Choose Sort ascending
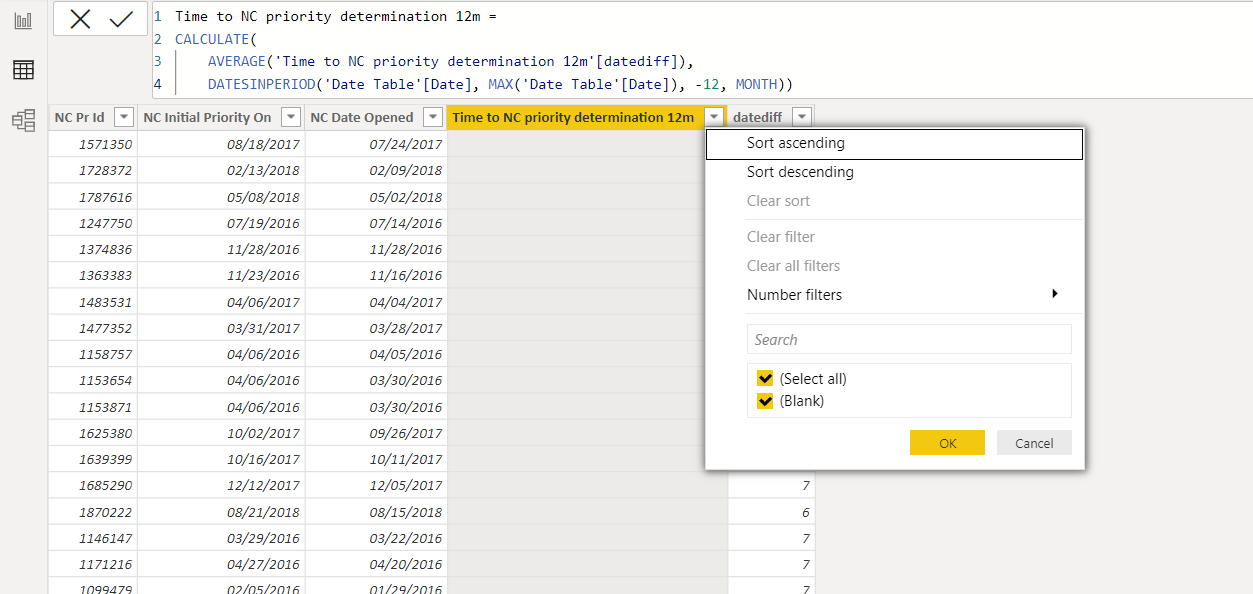Screen dimensions: 1253x594 tap(895, 143)
